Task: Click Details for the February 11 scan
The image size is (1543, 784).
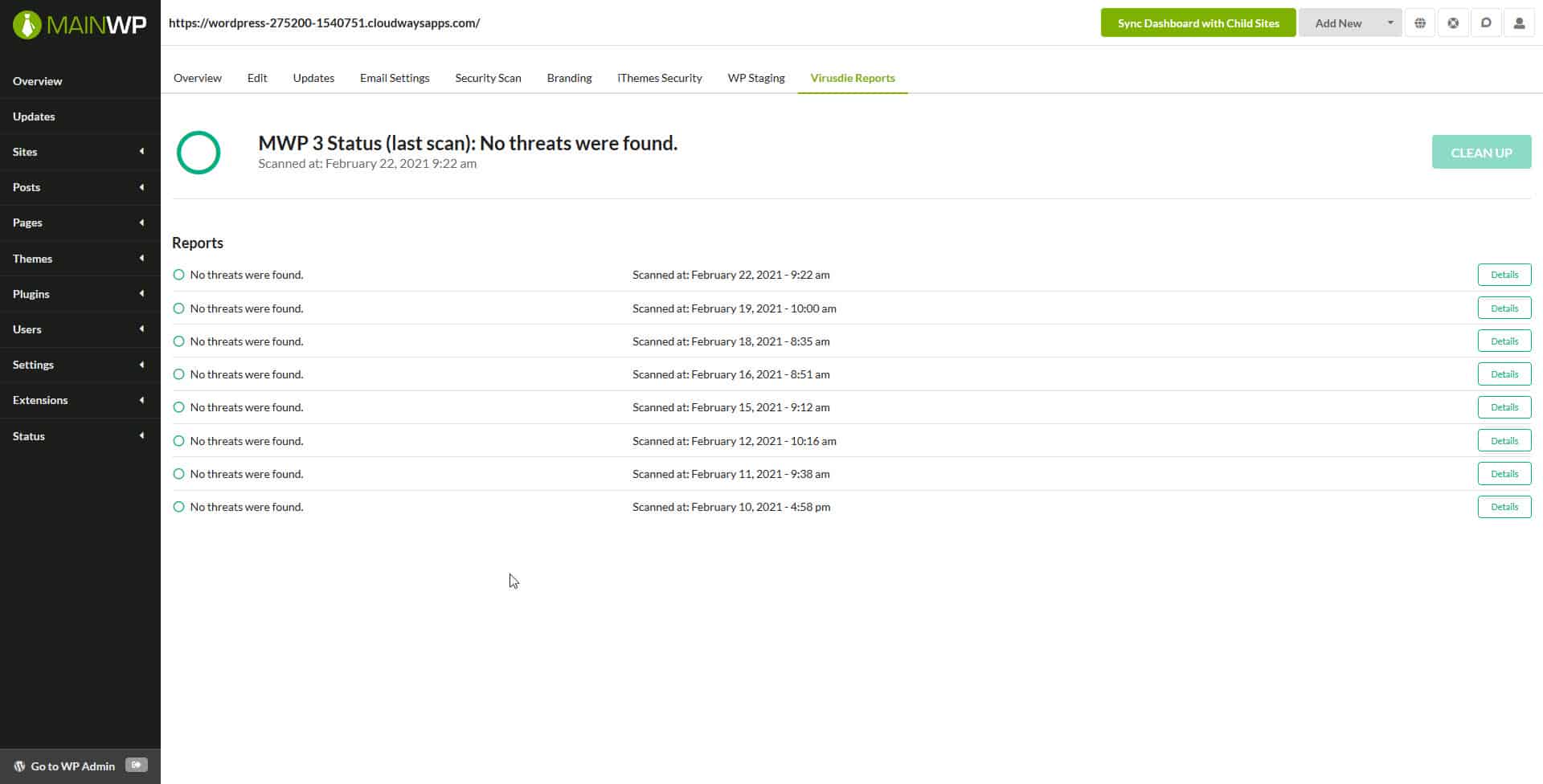Action: coord(1504,474)
